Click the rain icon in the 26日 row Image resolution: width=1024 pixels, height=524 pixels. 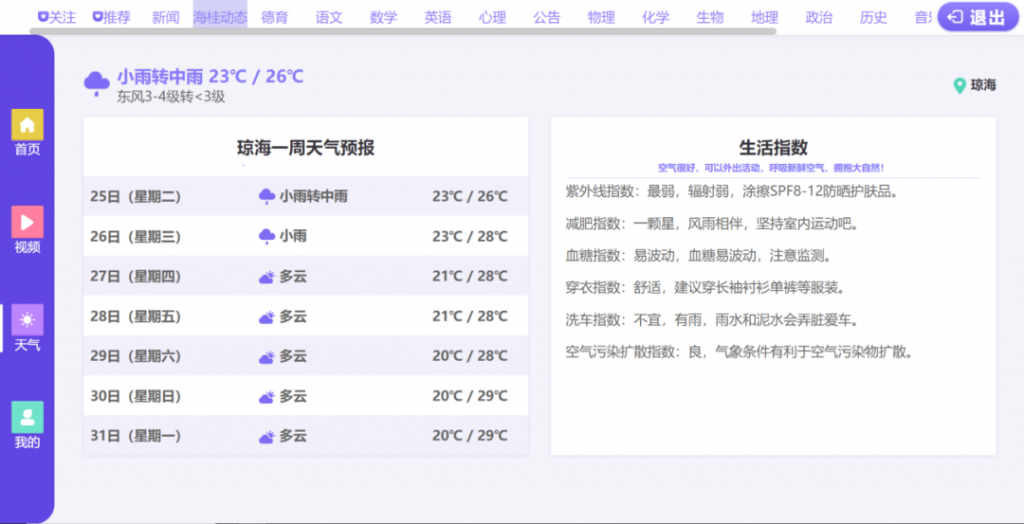(x=266, y=237)
